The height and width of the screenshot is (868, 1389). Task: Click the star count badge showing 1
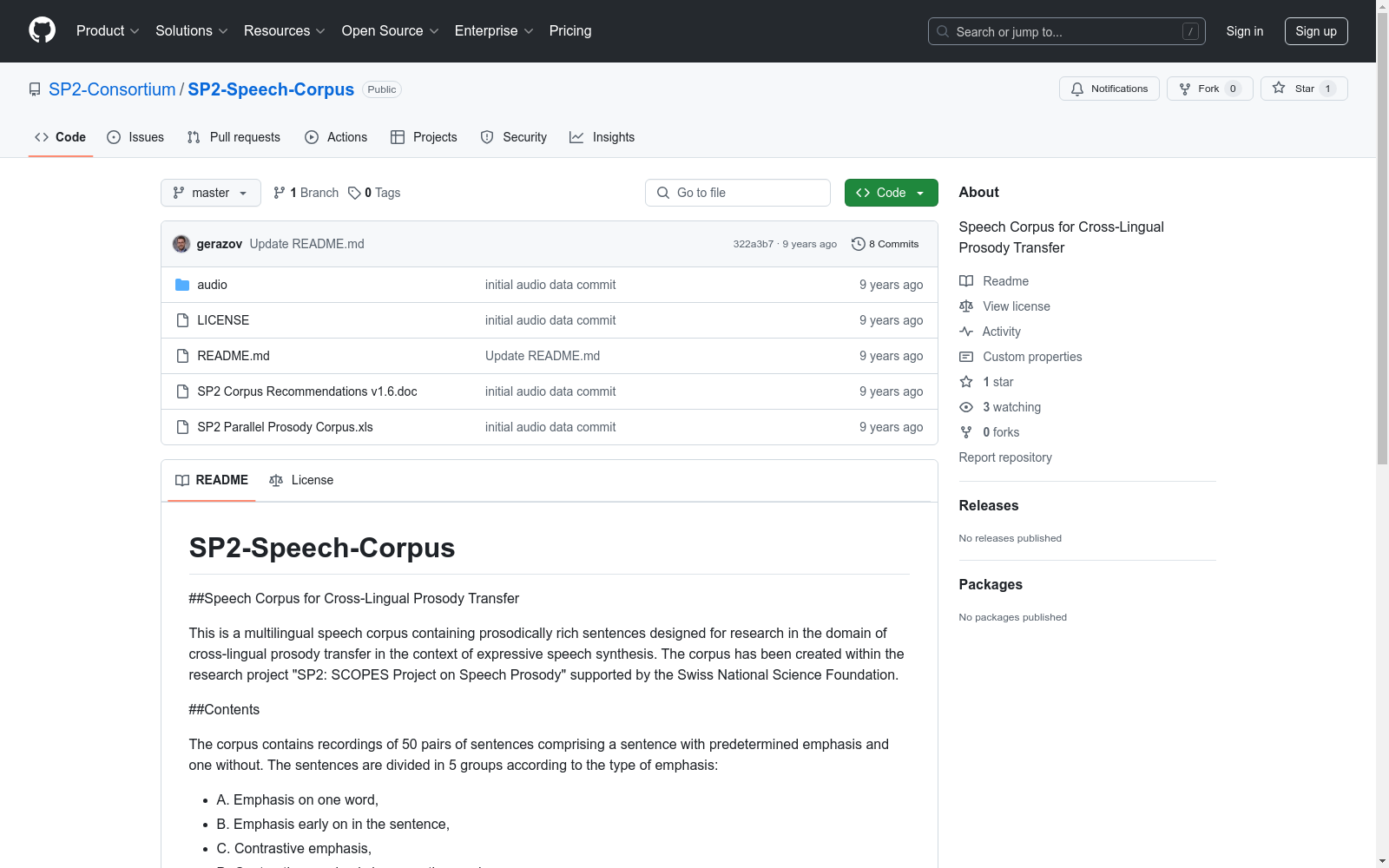click(x=1327, y=89)
